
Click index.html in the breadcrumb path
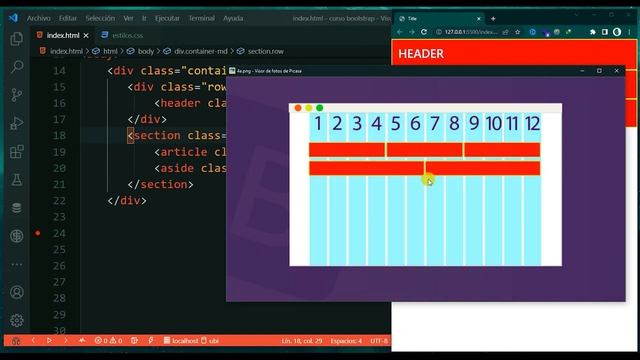tap(66, 51)
